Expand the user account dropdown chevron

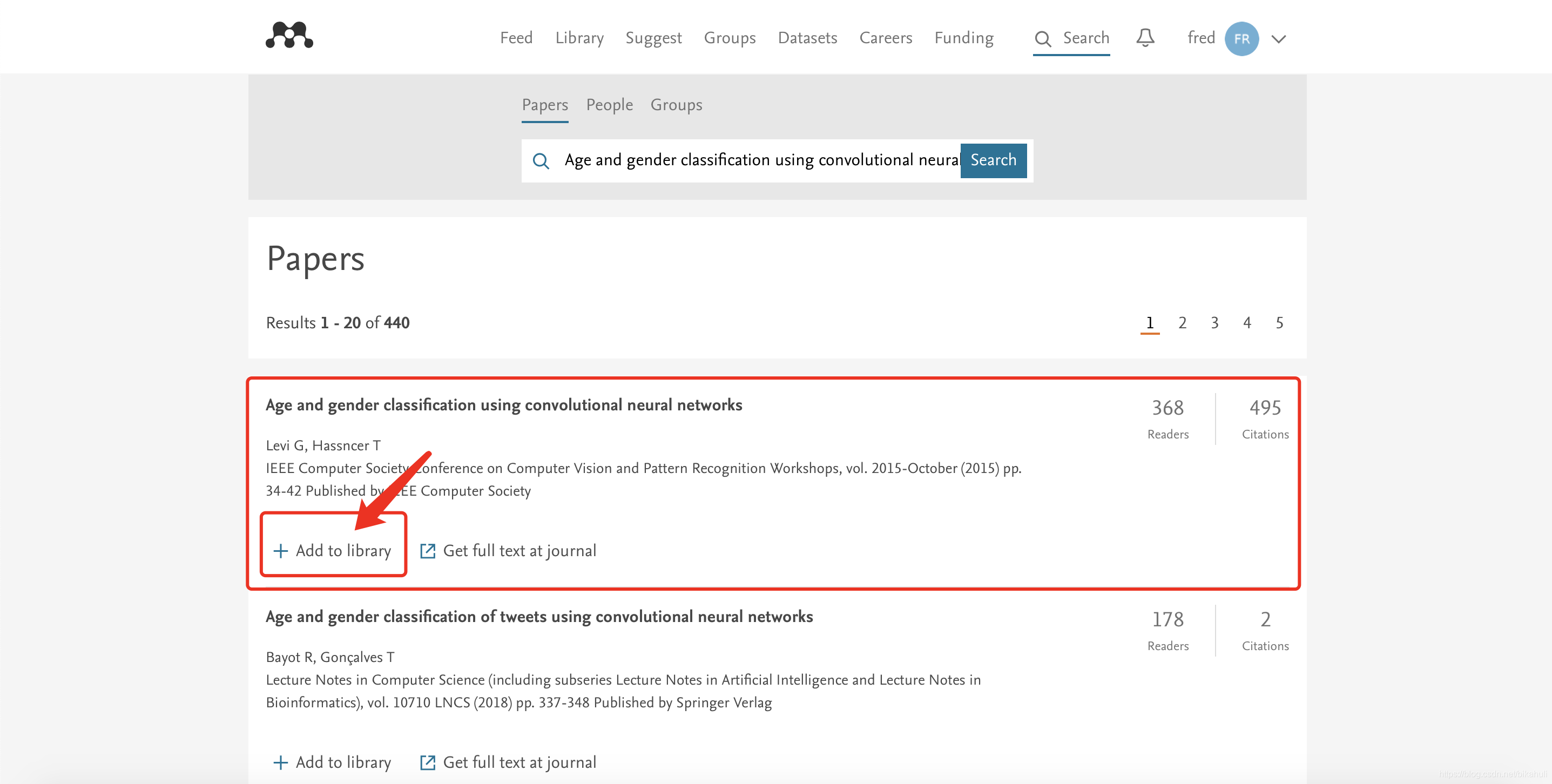(1278, 39)
